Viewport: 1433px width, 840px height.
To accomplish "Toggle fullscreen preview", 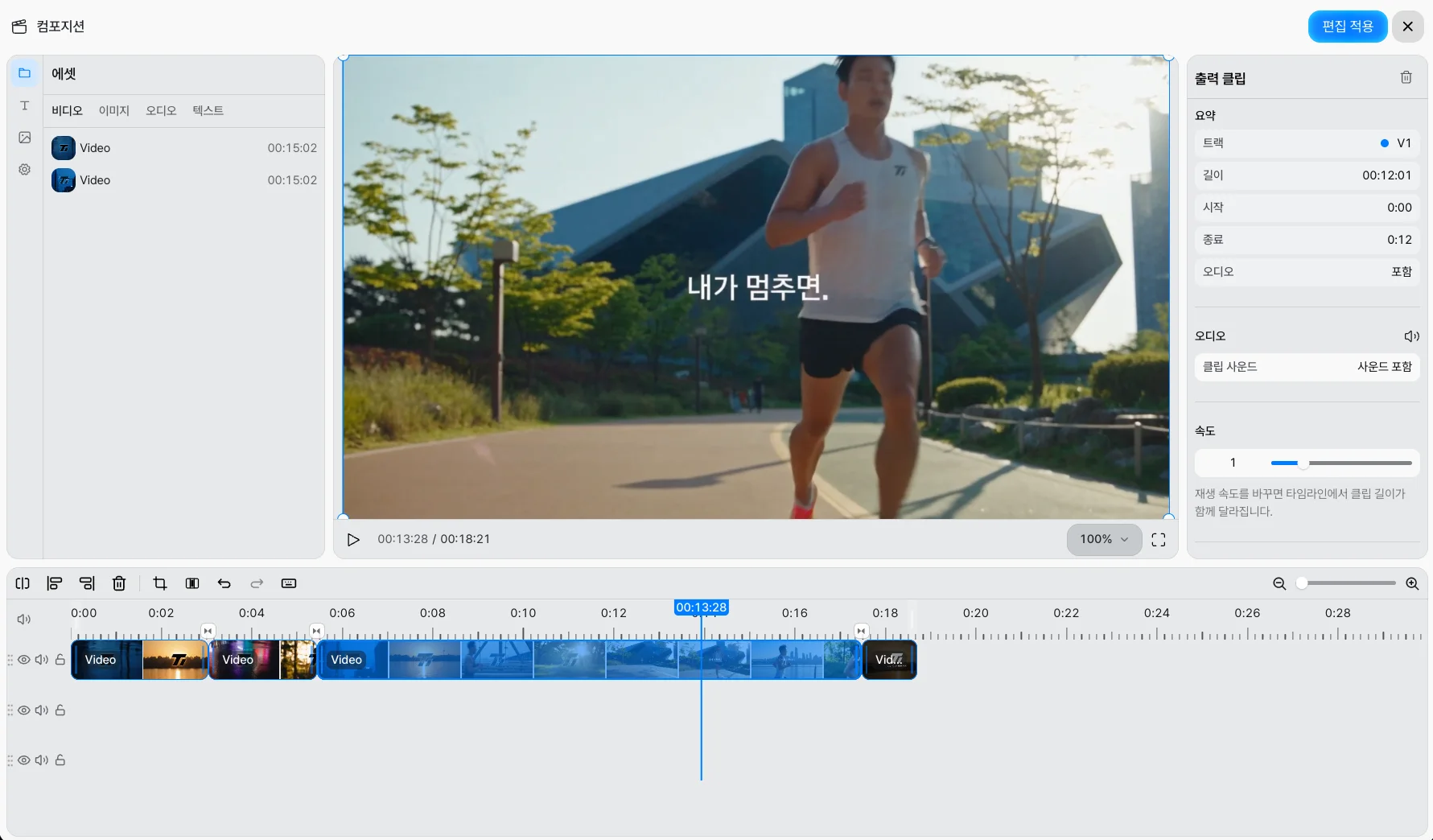I will [x=1159, y=540].
